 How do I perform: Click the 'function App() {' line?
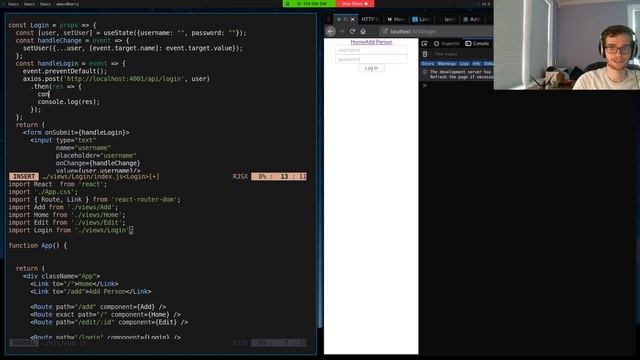[38, 245]
